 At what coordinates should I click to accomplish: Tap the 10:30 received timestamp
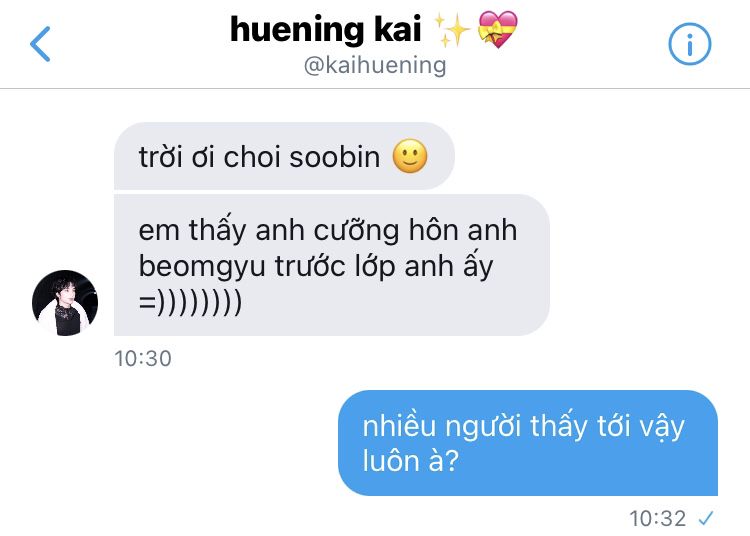point(143,359)
